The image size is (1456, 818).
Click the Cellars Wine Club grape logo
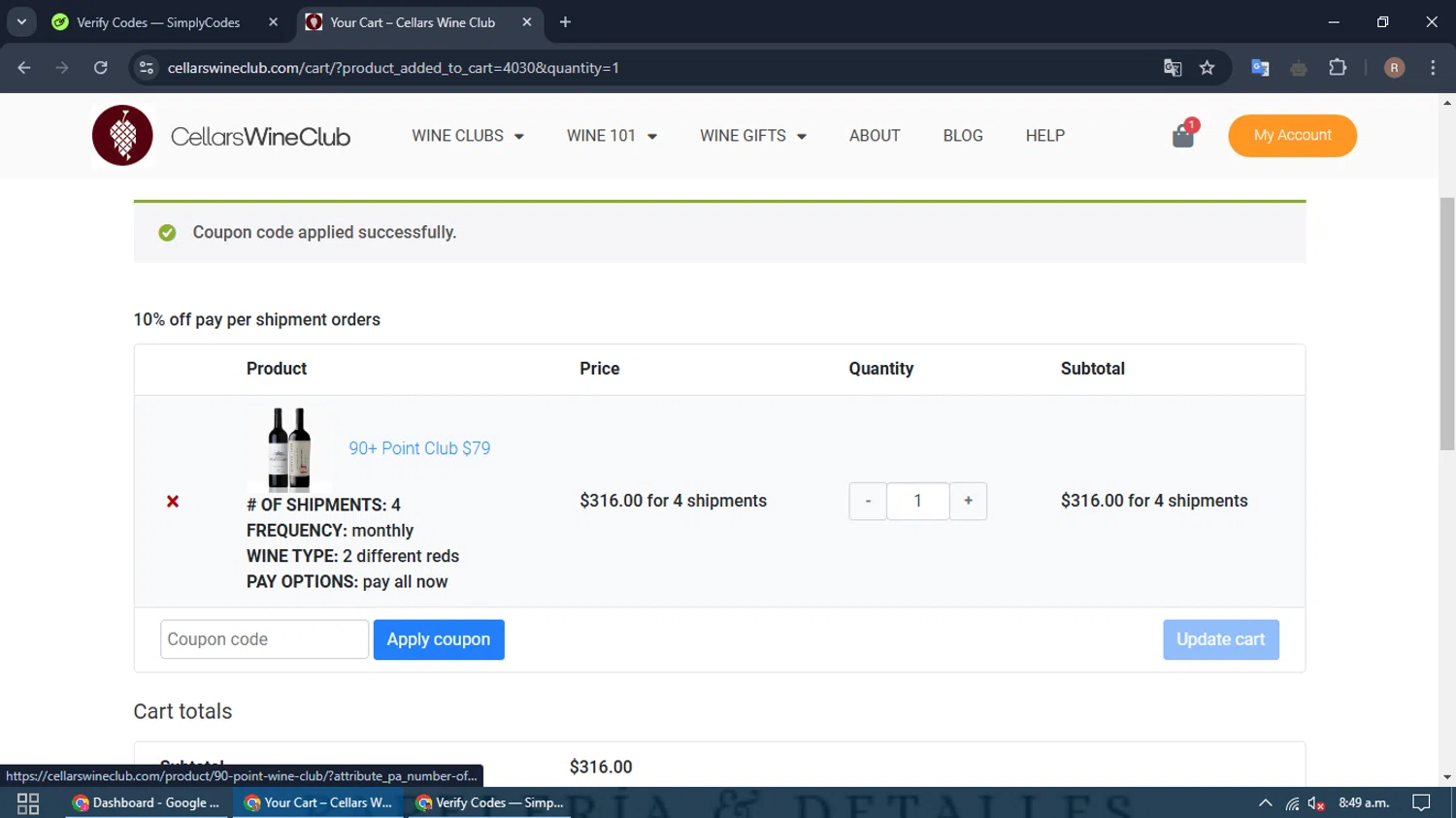point(122,136)
